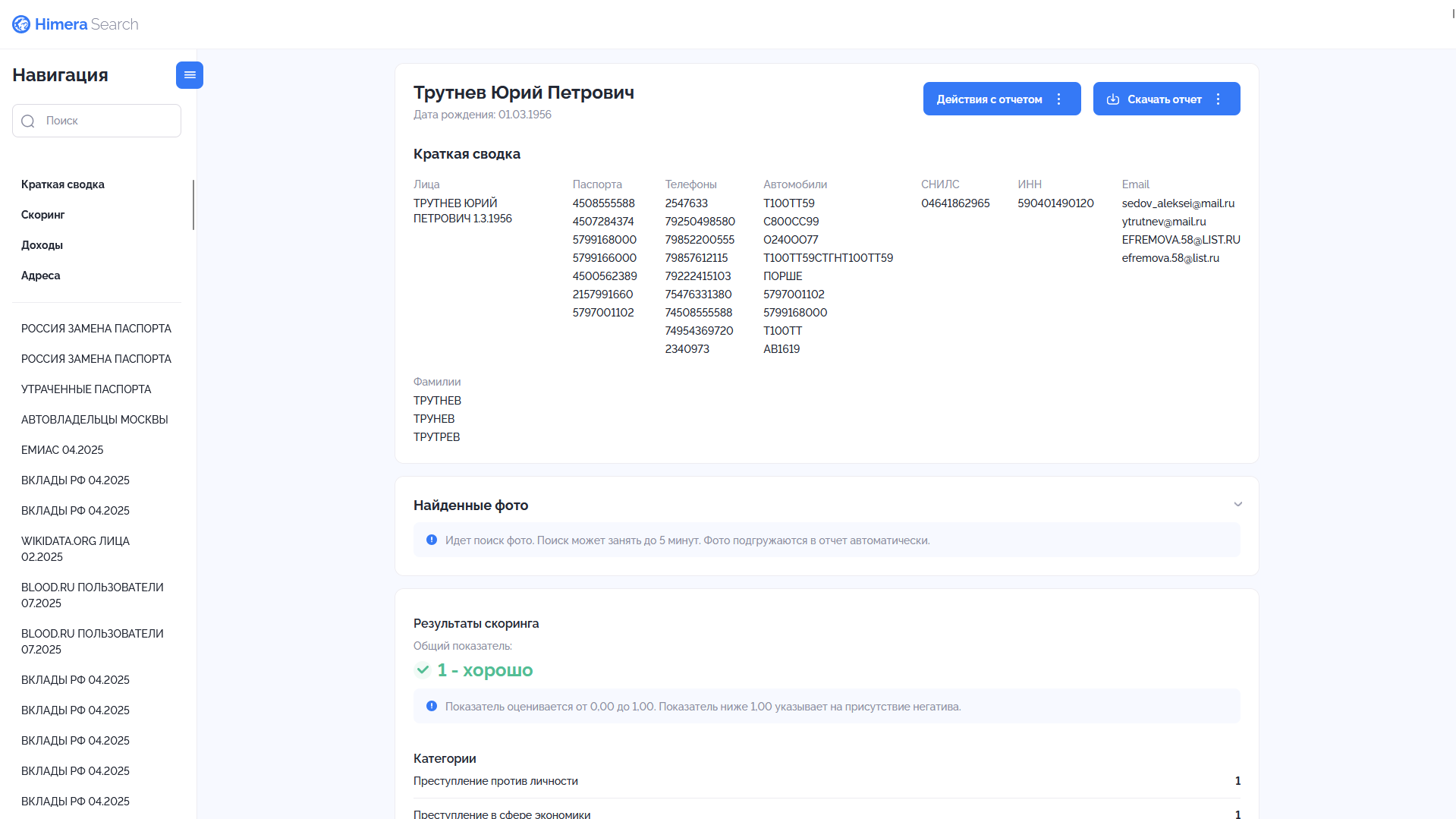This screenshot has height=819, width=1456.
Task: Click the Himera Search logo icon
Action: (21, 24)
